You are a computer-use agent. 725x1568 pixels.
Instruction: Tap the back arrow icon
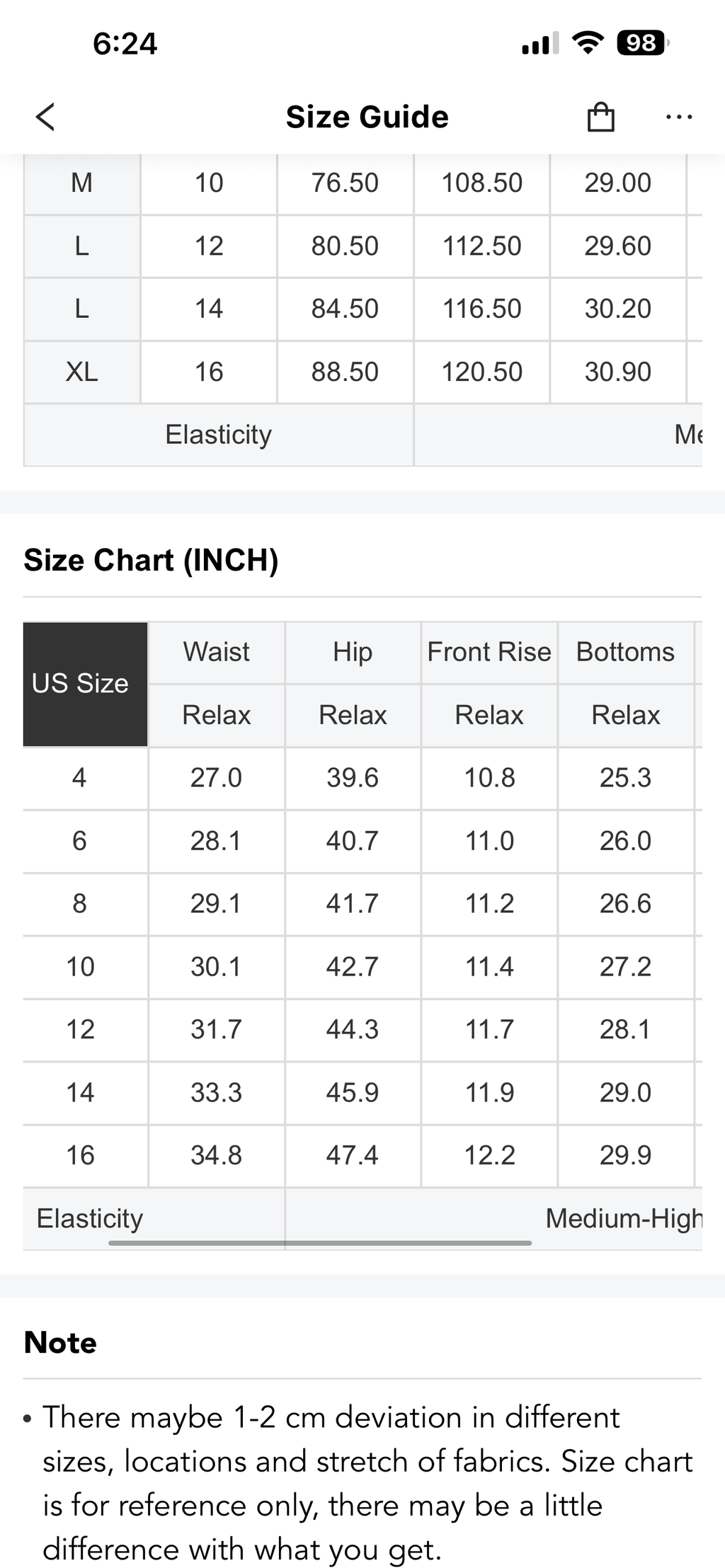[45, 117]
